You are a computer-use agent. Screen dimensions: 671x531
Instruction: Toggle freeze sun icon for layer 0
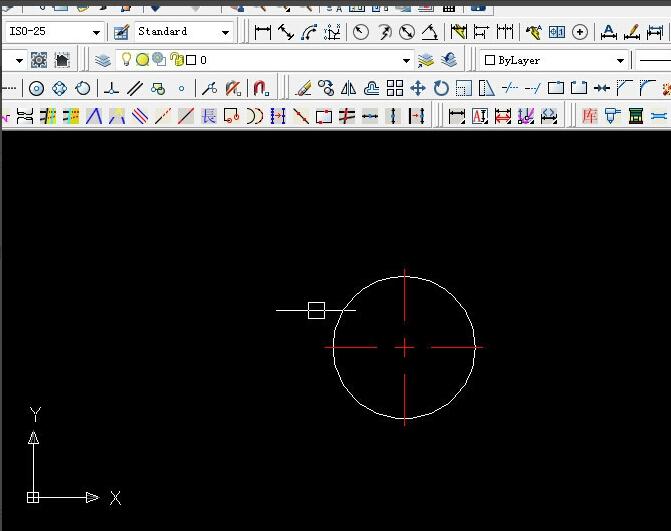coord(142,60)
